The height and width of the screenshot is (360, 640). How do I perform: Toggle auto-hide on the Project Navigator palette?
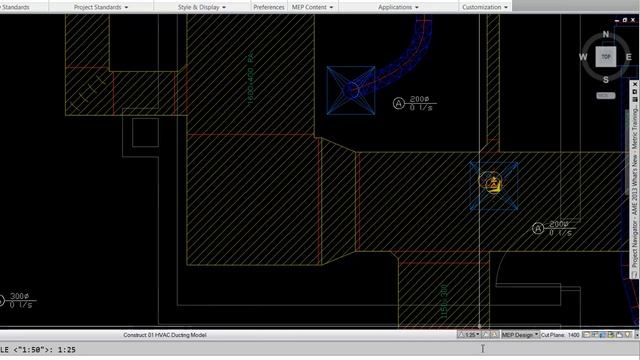pyautogui.click(x=635, y=92)
